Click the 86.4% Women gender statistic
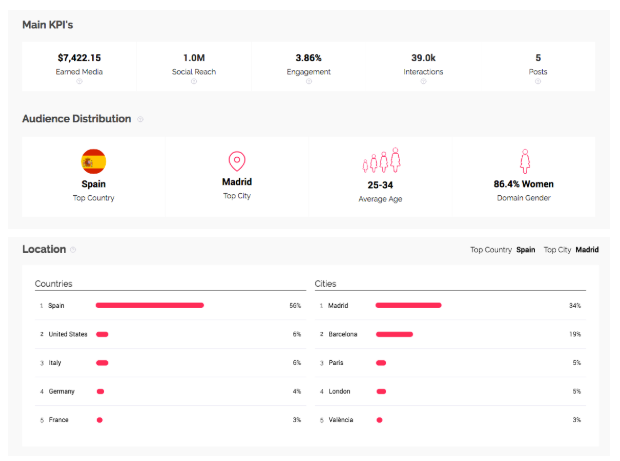The width and height of the screenshot is (620, 461). 523,184
